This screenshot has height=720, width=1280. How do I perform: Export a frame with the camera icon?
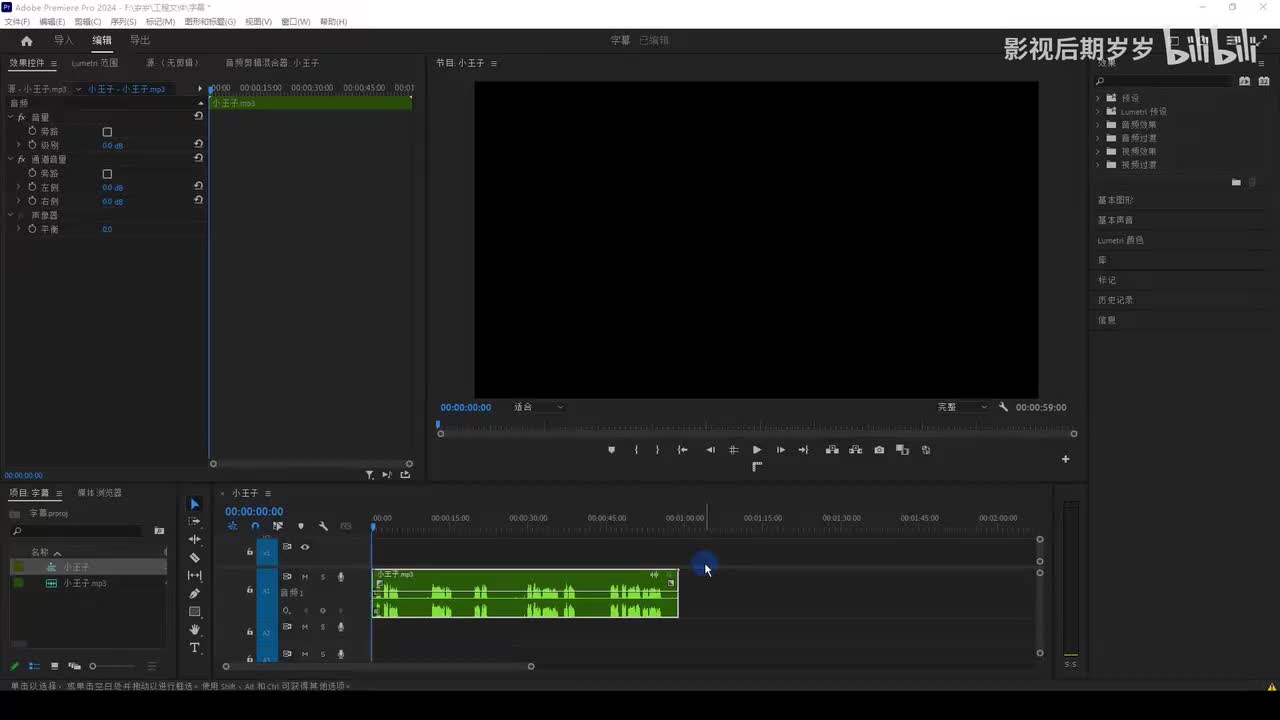[x=879, y=450]
